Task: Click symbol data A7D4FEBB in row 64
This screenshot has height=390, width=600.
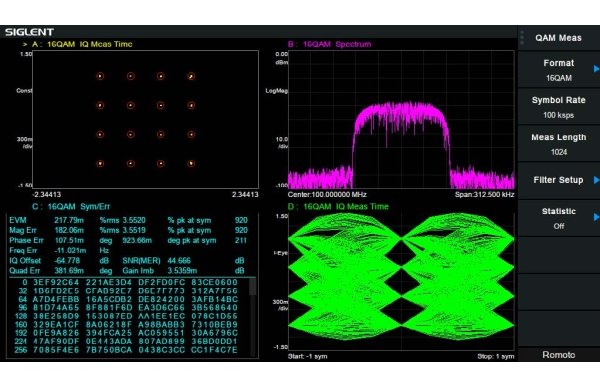Action: click(x=56, y=299)
